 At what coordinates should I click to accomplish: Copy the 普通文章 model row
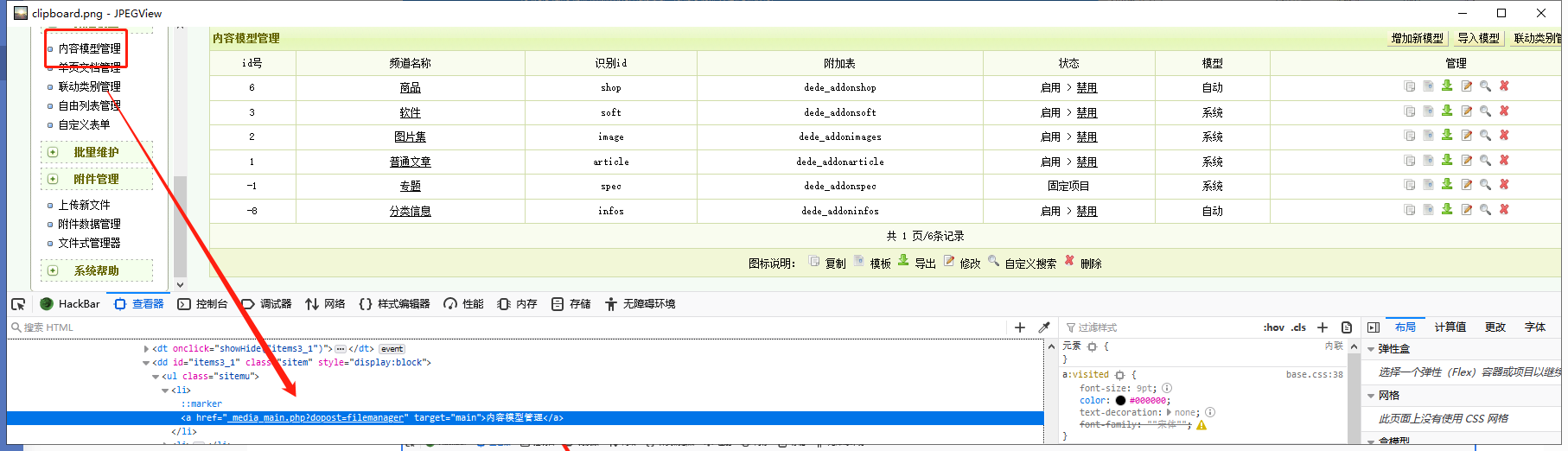1409,161
